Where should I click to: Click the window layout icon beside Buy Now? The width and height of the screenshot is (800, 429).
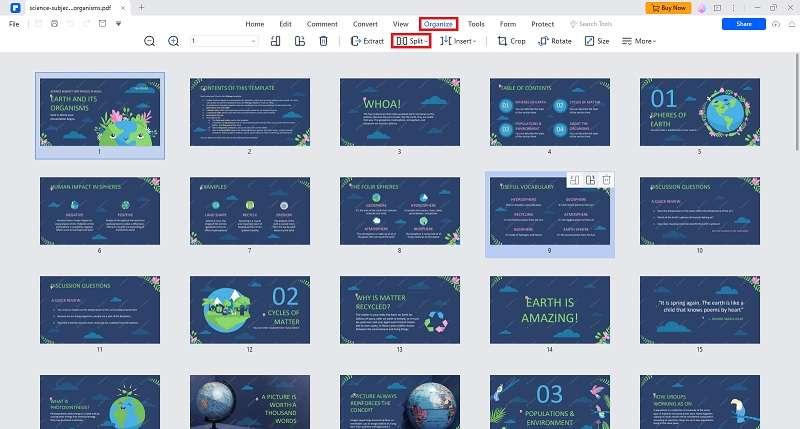click(717, 8)
